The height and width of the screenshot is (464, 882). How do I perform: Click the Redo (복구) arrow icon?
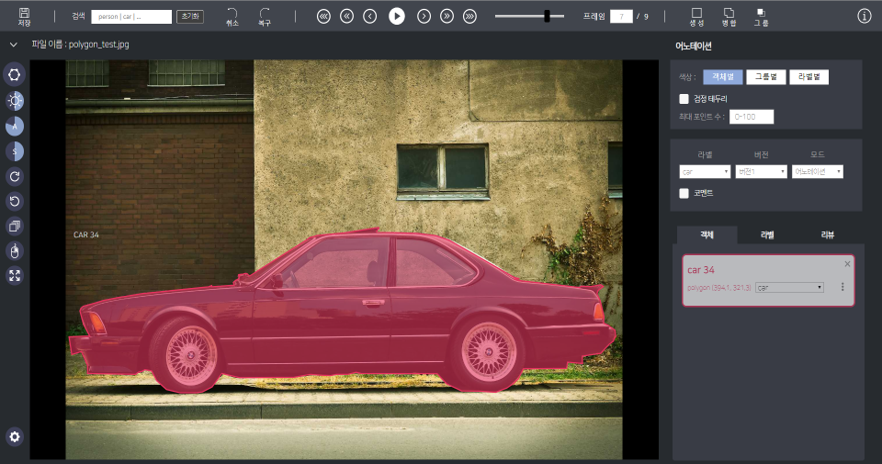pos(264,13)
